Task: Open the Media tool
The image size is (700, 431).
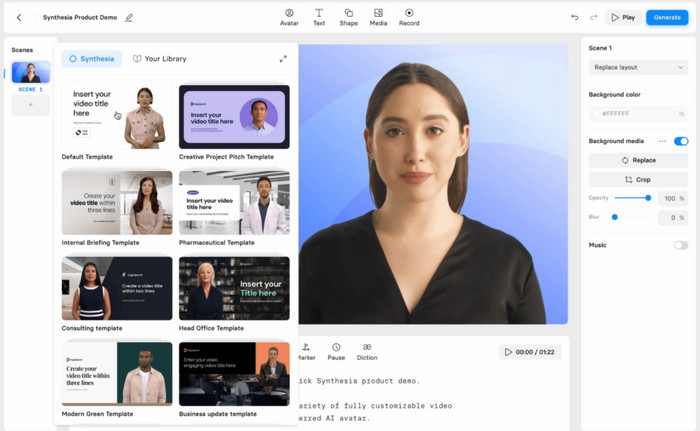Action: pos(378,17)
